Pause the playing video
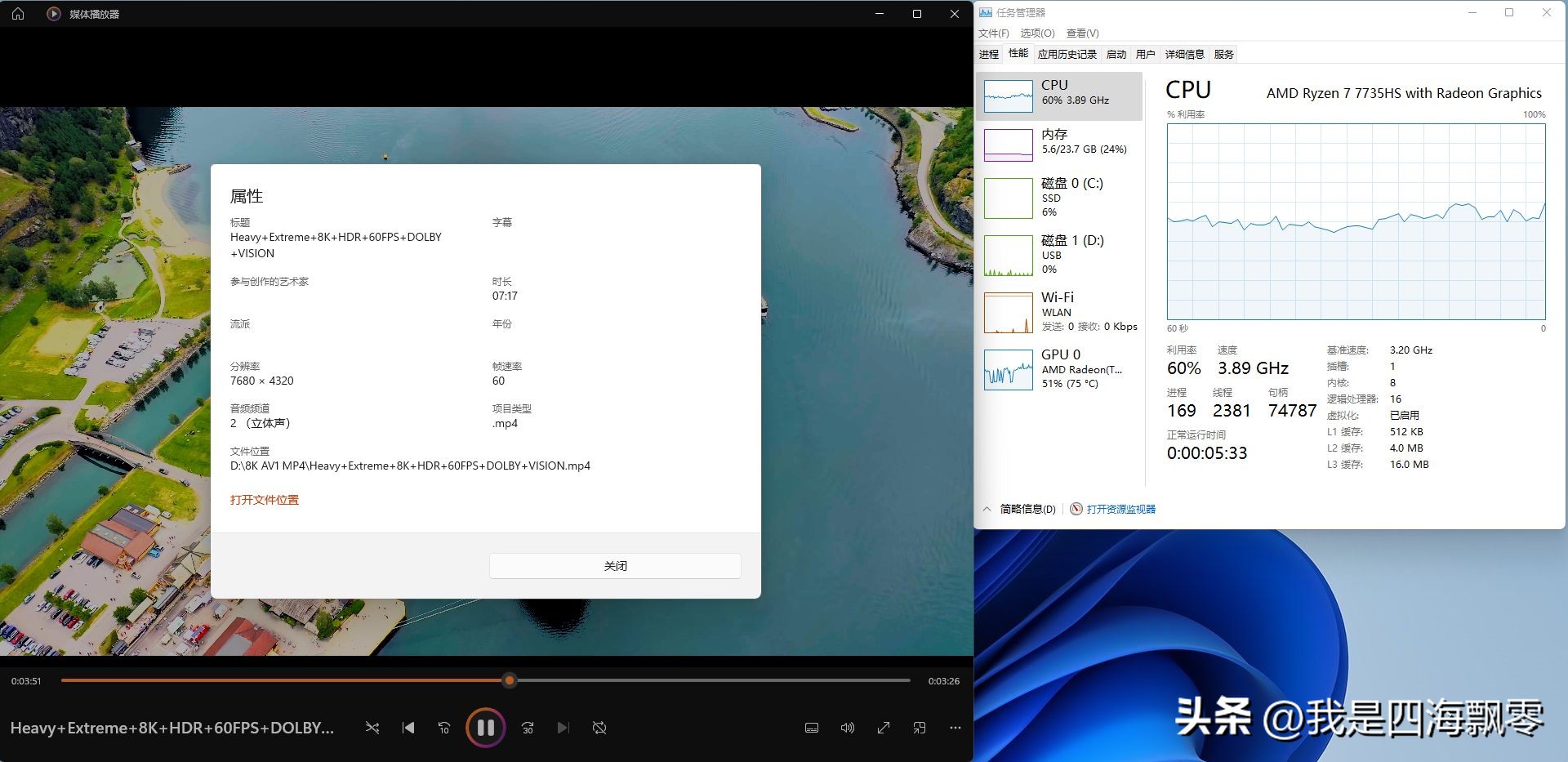 486,727
